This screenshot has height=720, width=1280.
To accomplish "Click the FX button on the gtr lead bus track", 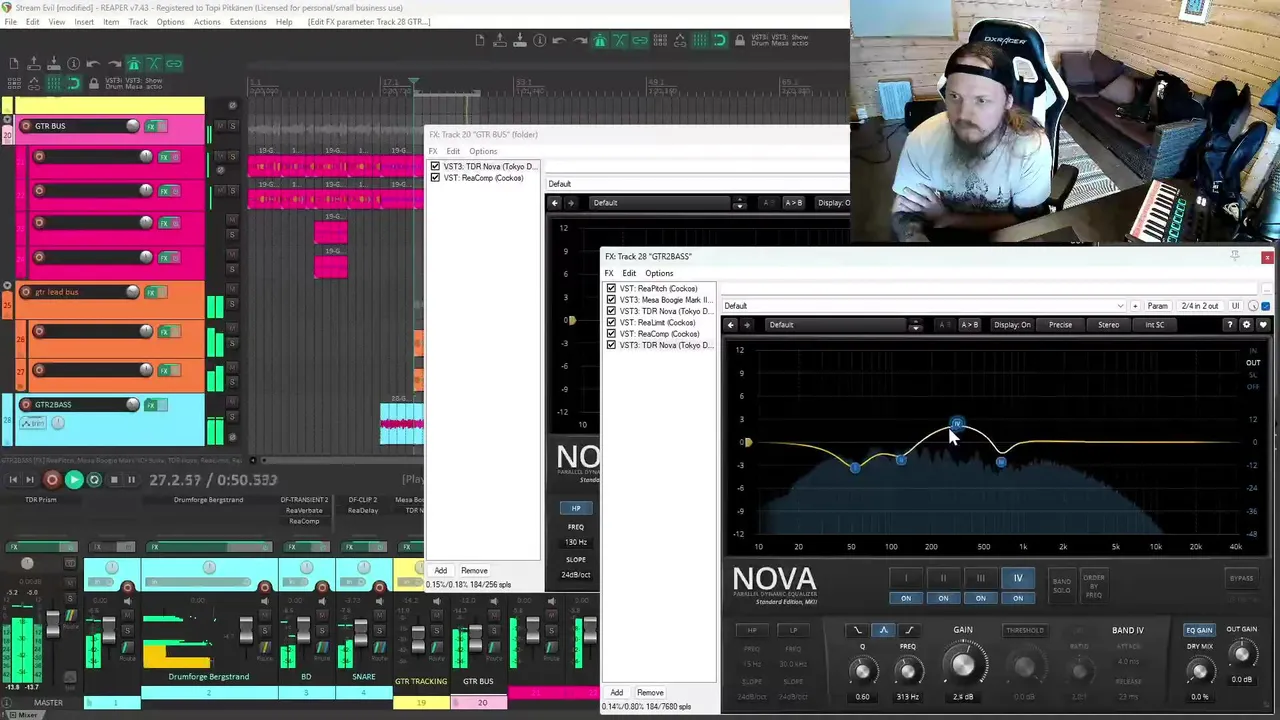I will click(152, 292).
